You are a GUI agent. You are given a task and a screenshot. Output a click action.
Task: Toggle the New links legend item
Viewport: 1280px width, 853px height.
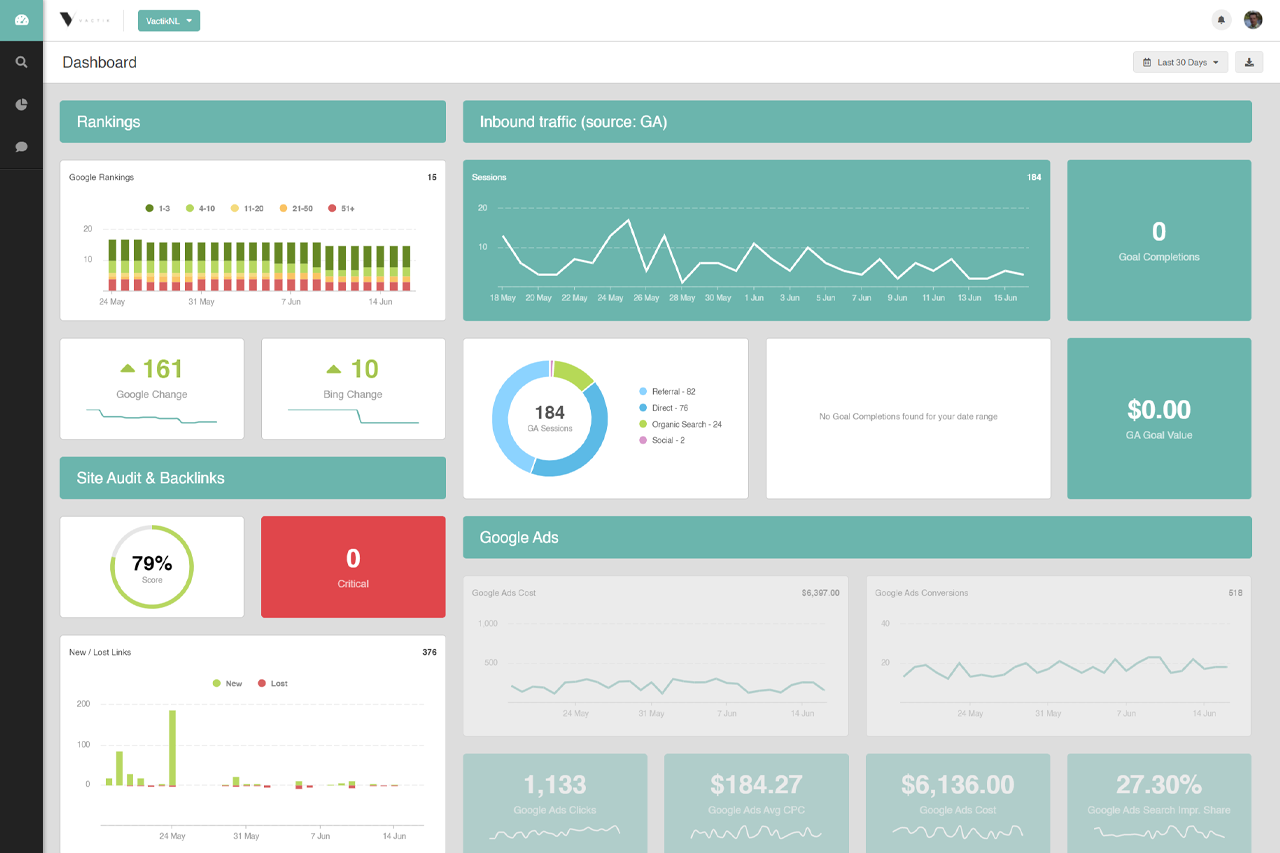[x=227, y=683]
